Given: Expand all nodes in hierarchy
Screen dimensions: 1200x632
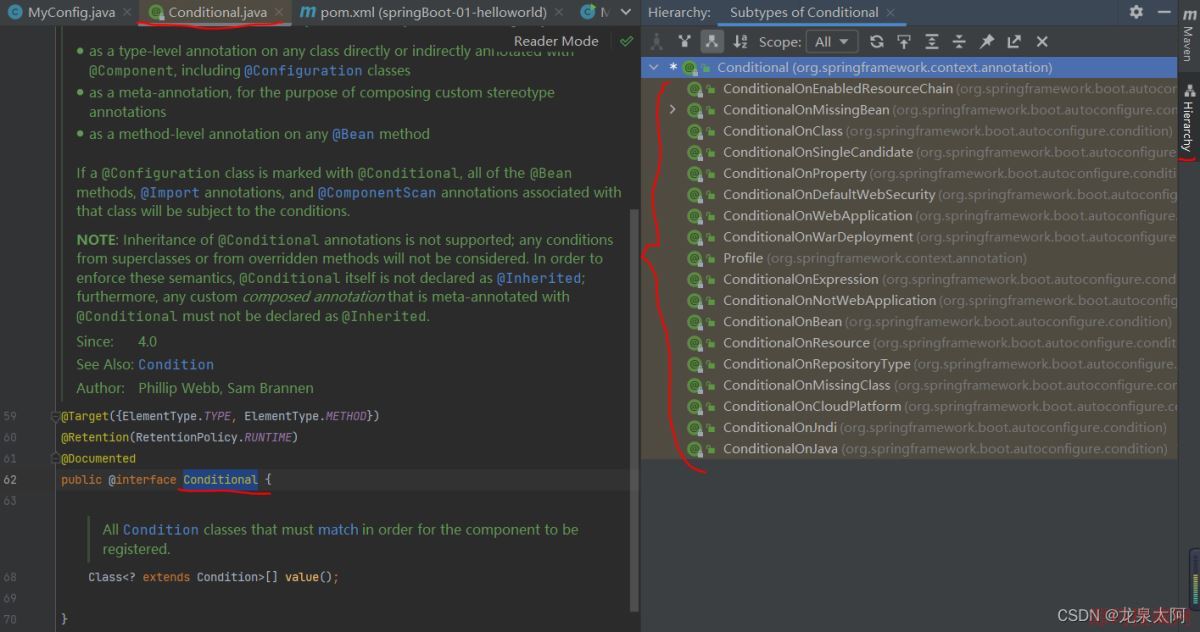Looking at the screenshot, I should click(932, 41).
